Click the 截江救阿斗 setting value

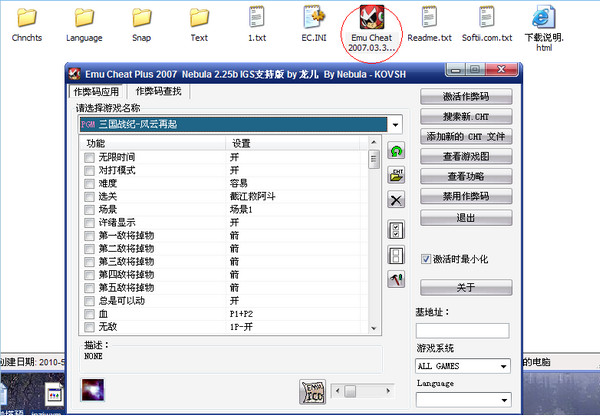click(253, 197)
